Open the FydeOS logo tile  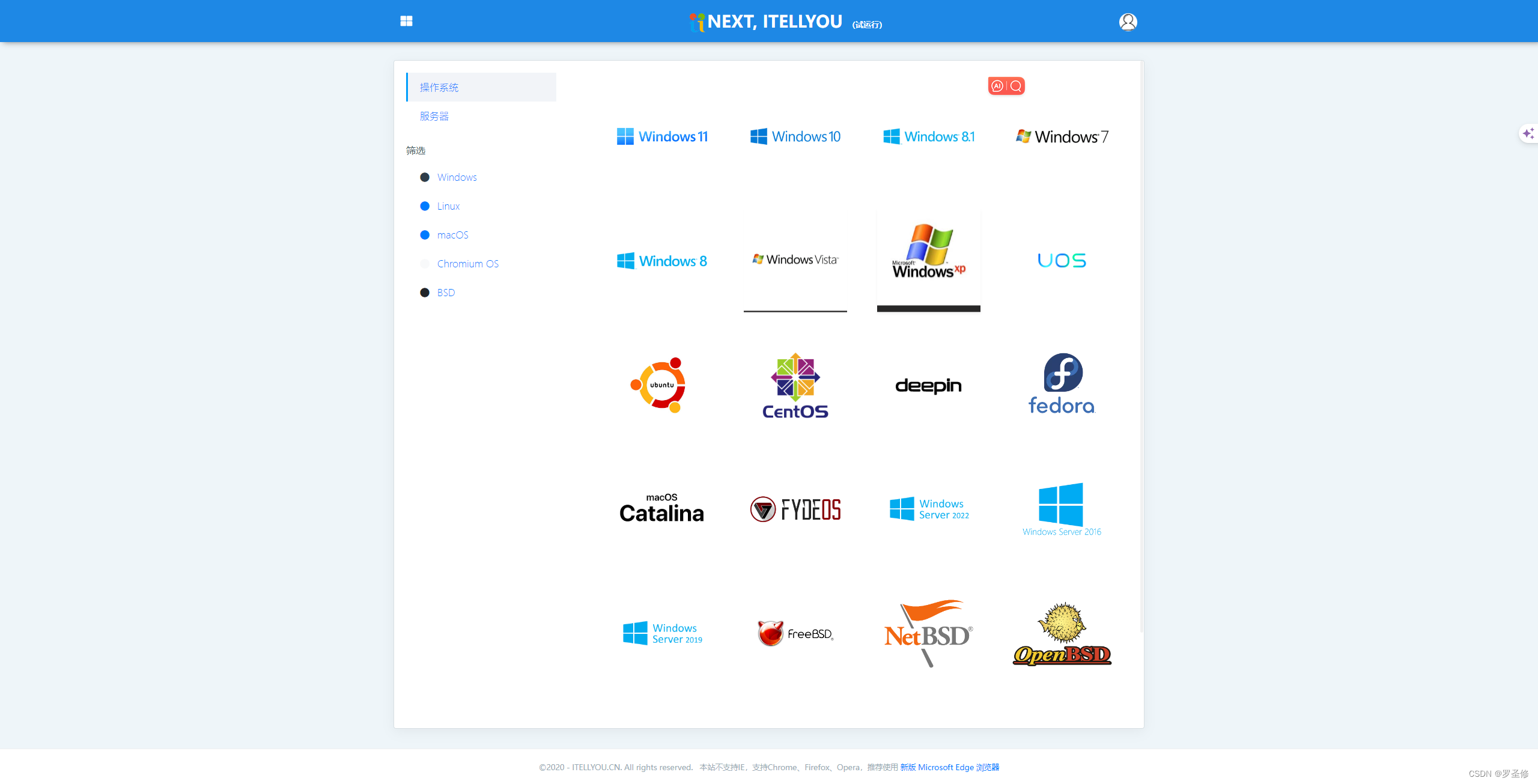tap(795, 509)
